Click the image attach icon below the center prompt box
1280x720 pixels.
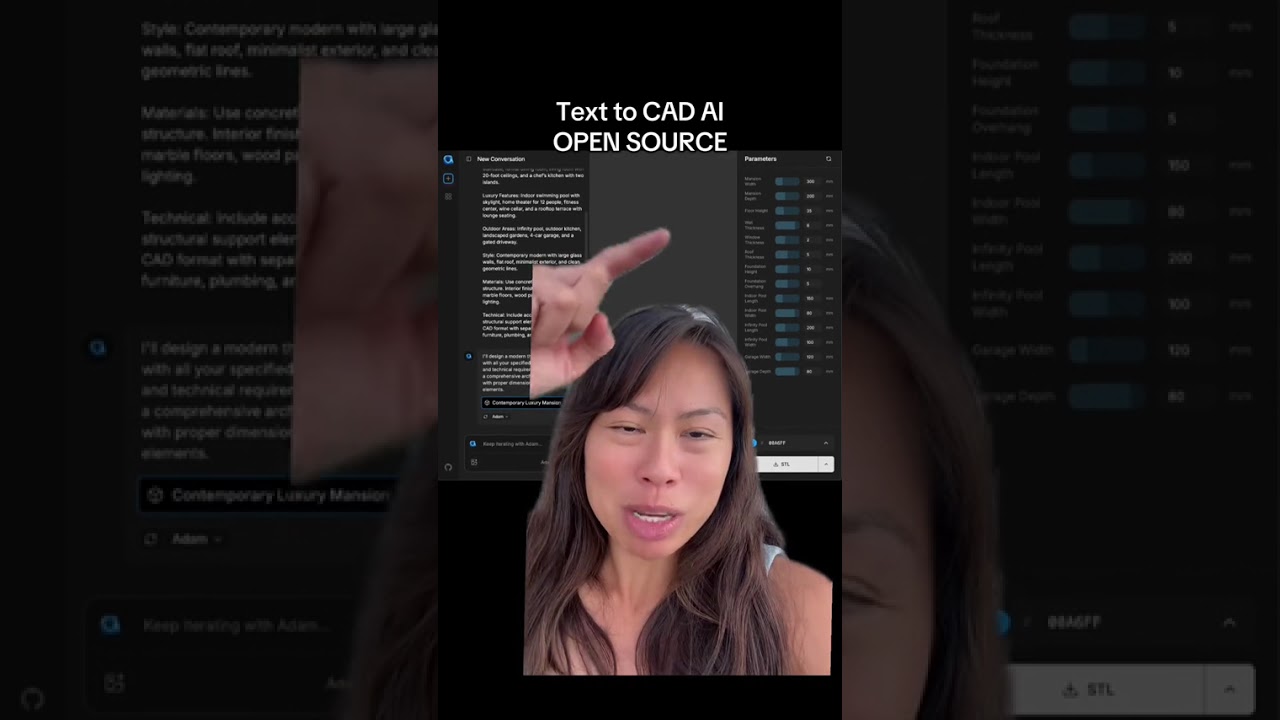point(474,462)
